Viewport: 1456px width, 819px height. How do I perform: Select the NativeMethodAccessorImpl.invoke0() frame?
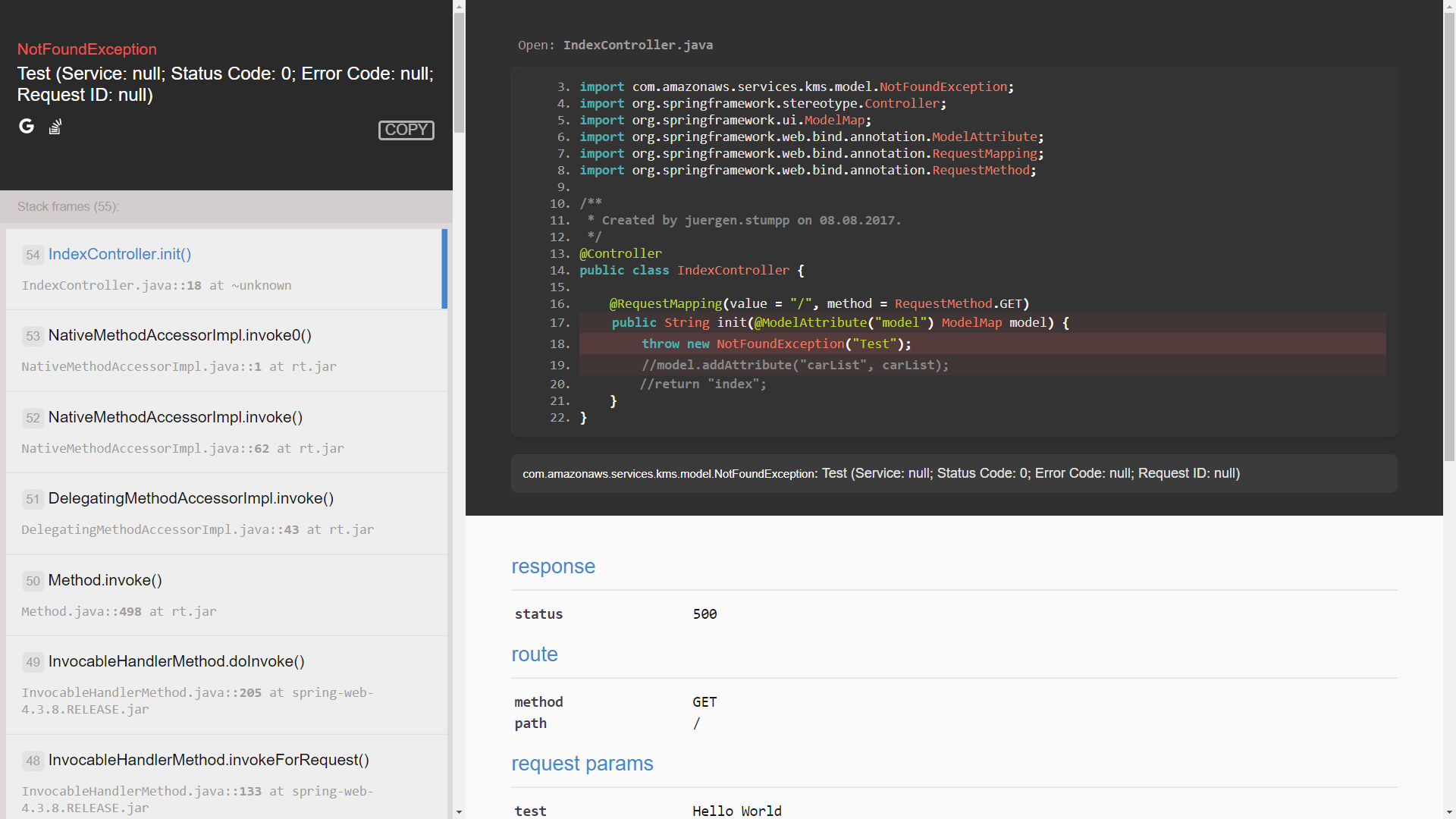pyautogui.click(x=180, y=335)
